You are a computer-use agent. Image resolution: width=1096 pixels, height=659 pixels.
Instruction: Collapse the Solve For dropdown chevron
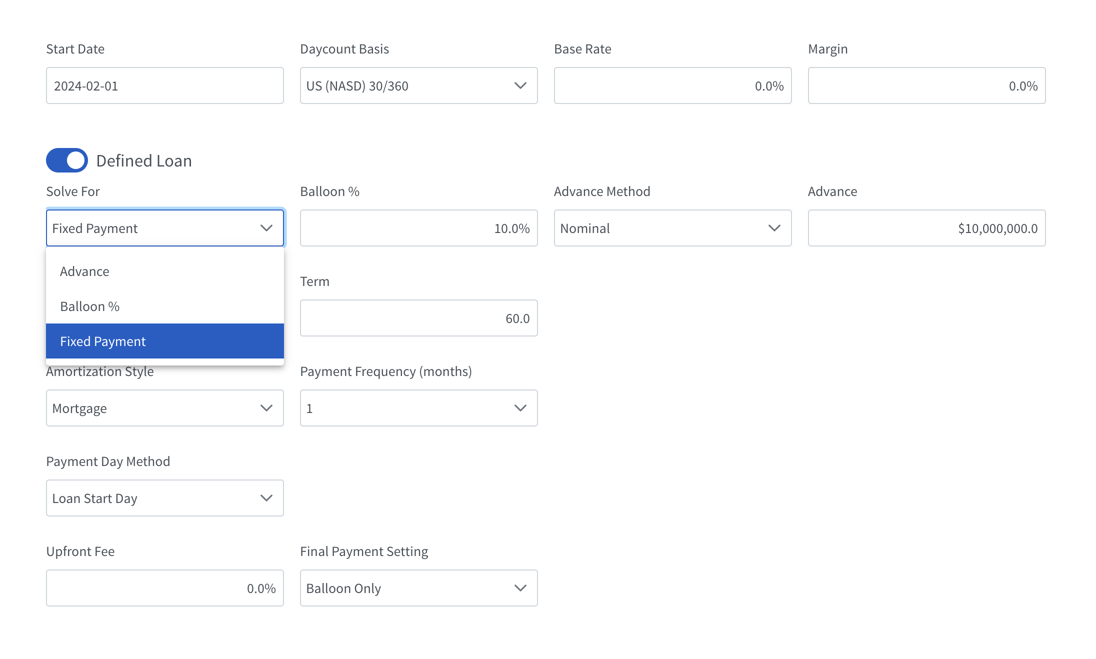pos(266,228)
